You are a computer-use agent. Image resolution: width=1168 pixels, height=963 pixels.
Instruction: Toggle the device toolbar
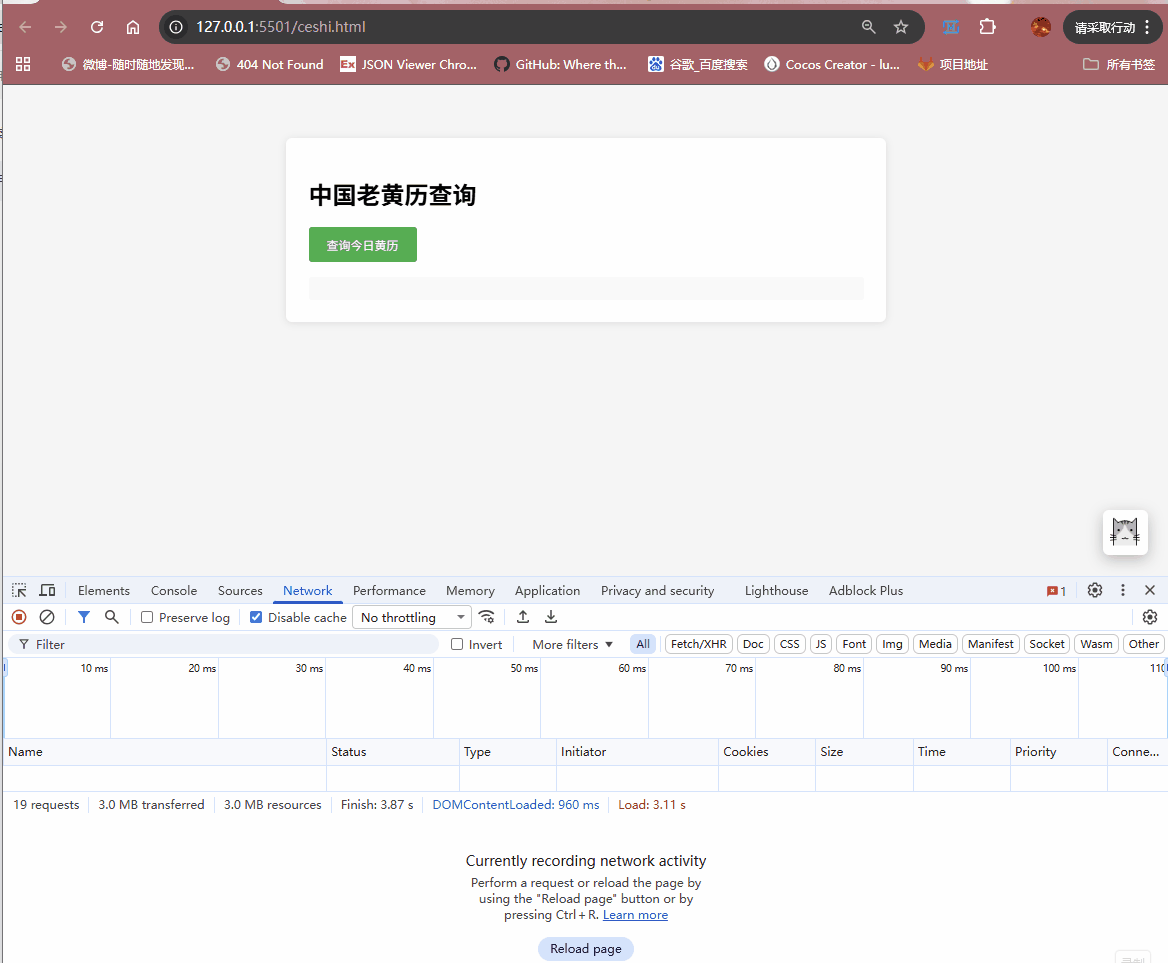click(x=46, y=590)
